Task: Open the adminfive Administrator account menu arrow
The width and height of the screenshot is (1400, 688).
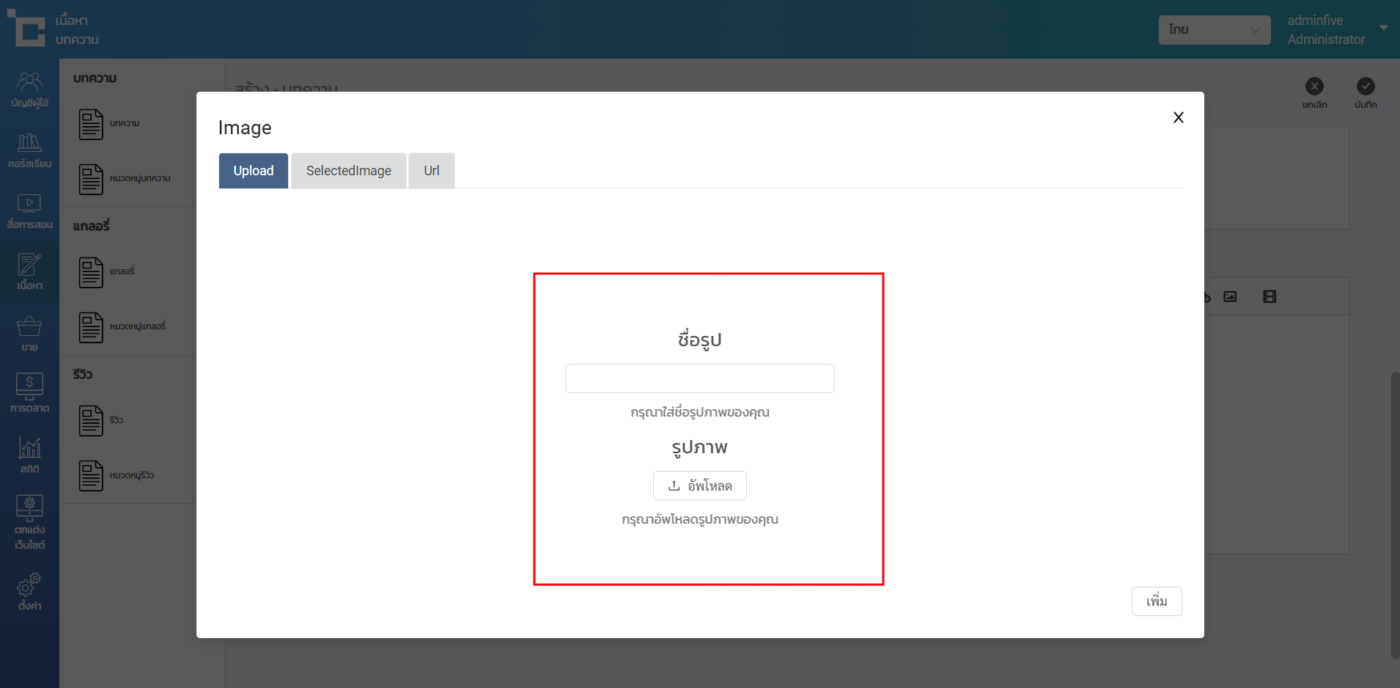Action: 1383,29
